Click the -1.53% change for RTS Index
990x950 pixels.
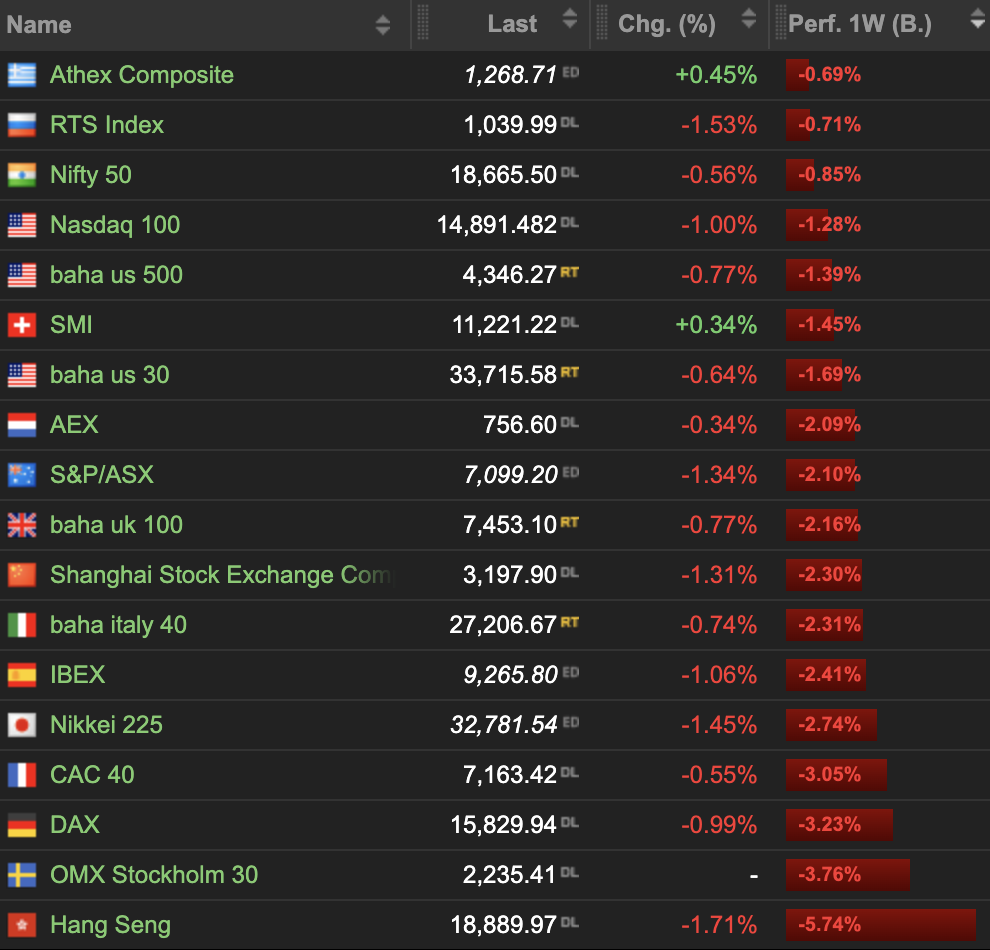719,124
